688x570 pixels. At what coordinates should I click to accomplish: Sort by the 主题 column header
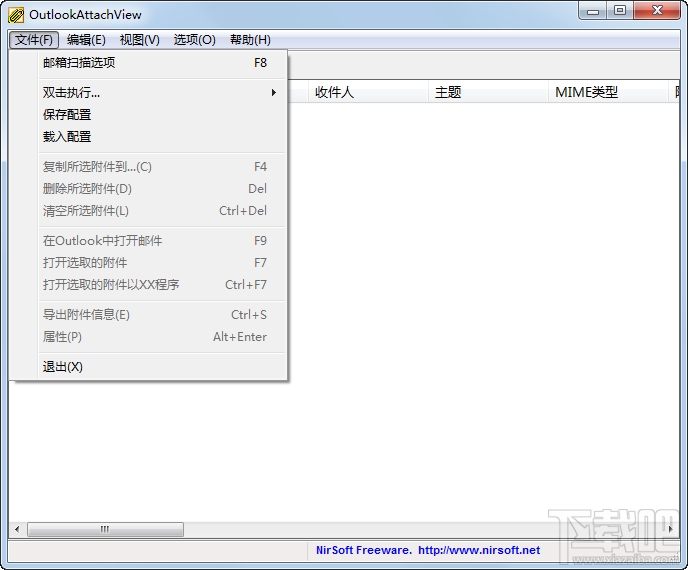tap(488, 92)
